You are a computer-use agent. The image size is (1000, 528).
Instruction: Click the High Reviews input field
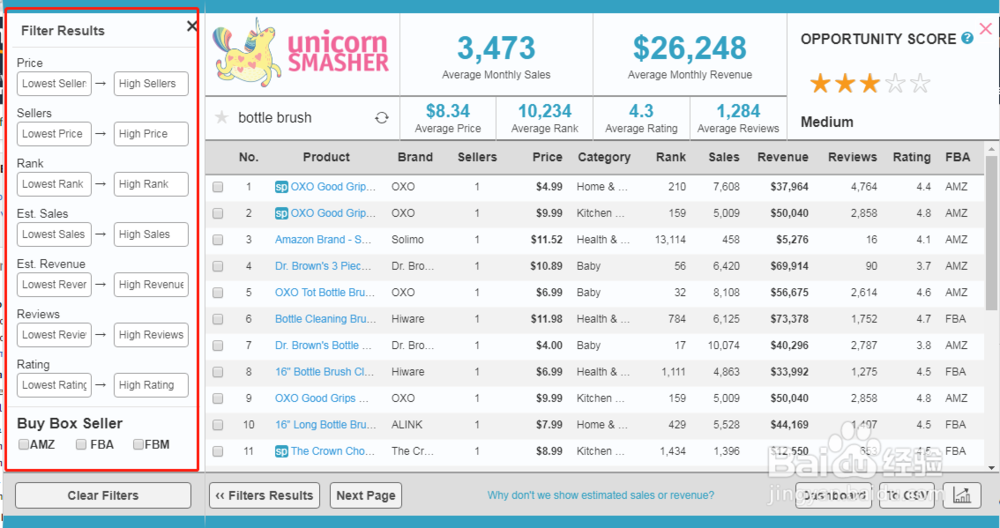click(x=151, y=335)
